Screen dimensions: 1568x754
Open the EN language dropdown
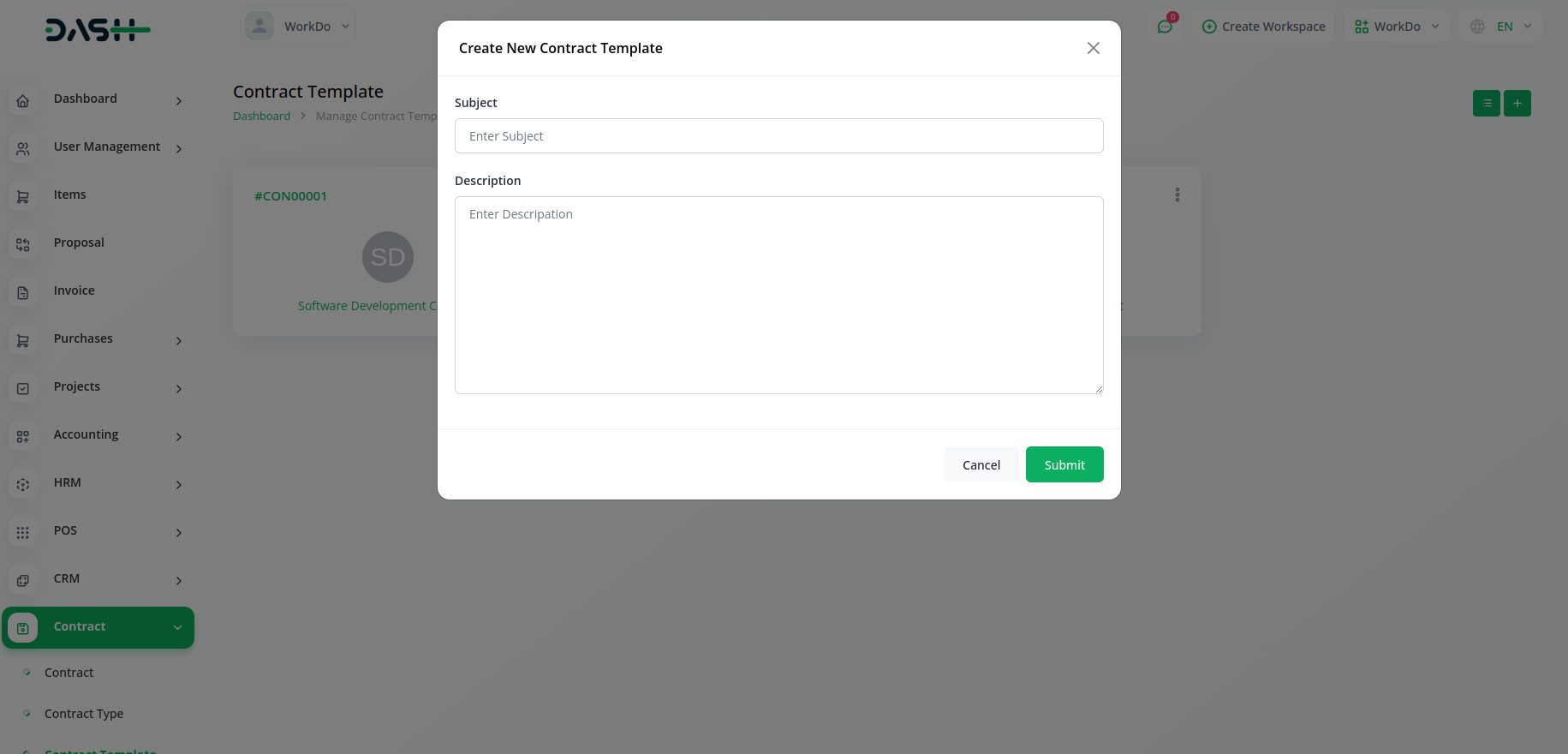1502,27
